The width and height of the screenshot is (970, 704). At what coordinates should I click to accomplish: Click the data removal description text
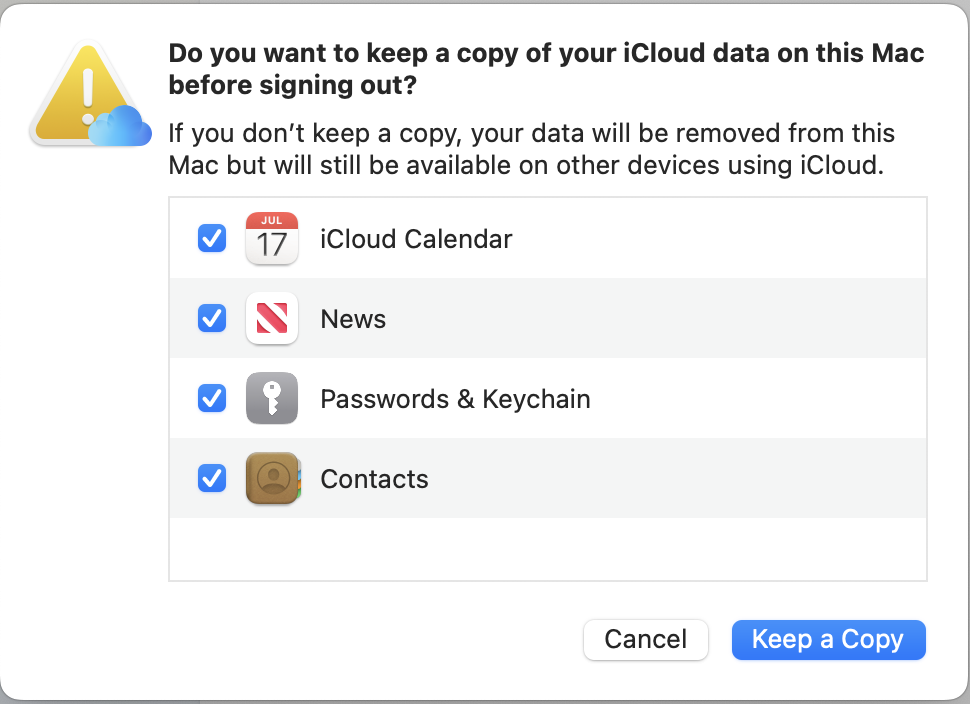pyautogui.click(x=530, y=149)
